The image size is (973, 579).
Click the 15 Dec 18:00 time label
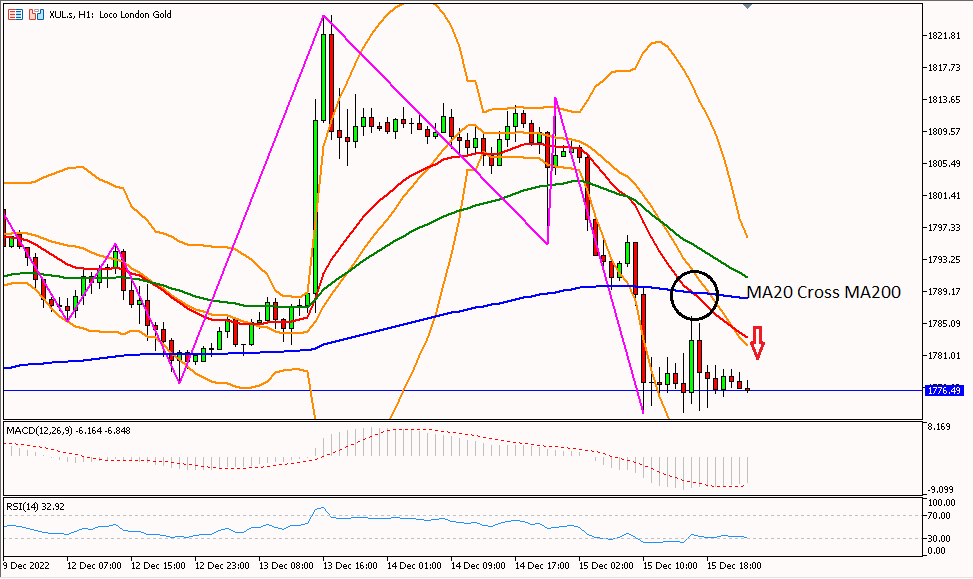734,566
